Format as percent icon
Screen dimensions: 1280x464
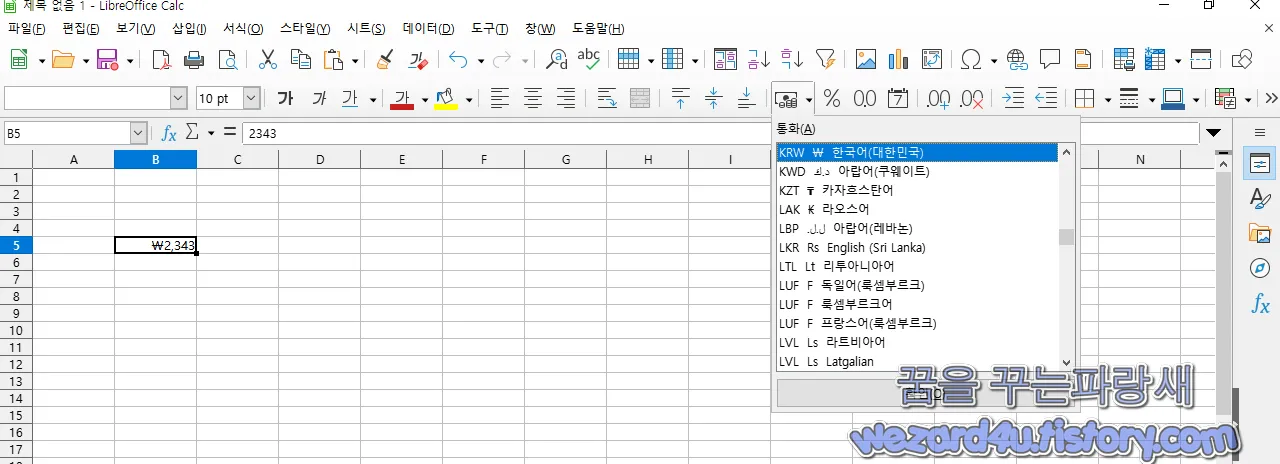point(832,98)
